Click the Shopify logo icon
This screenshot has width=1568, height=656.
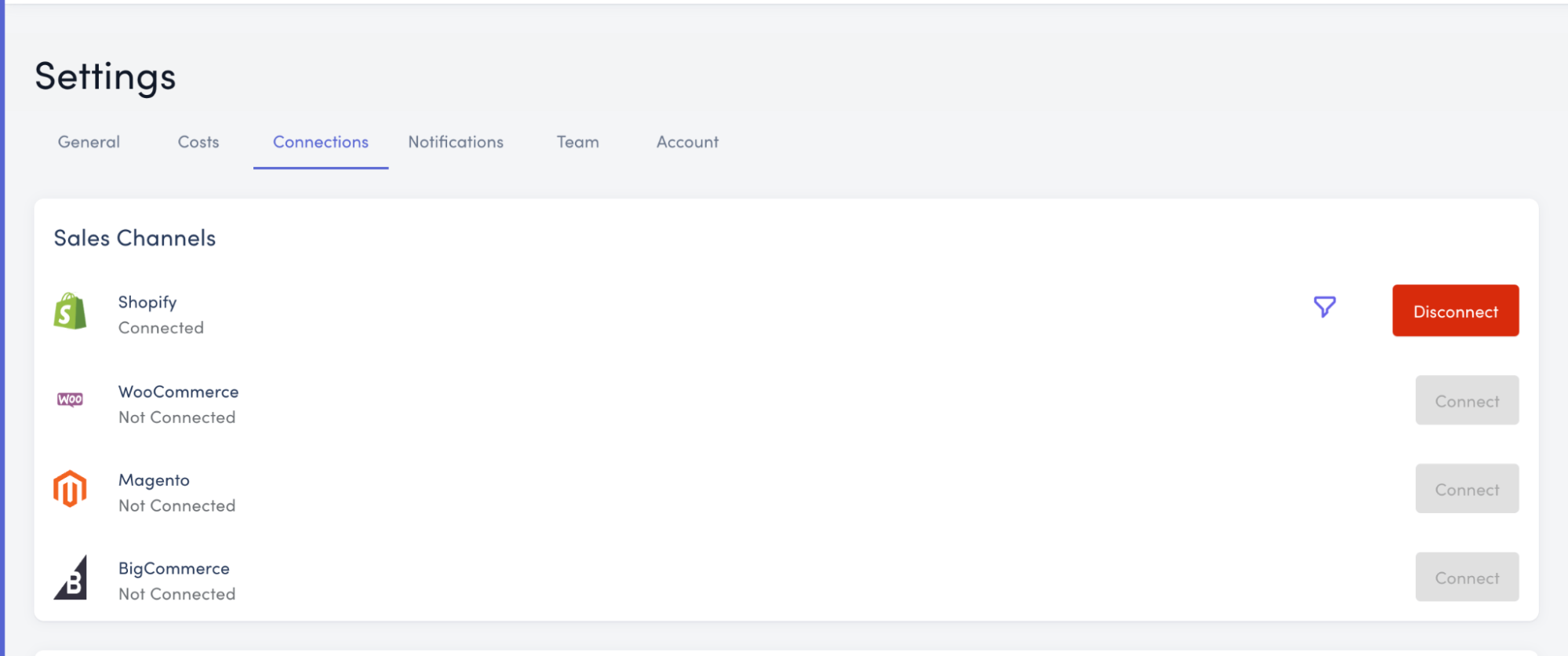coord(70,312)
